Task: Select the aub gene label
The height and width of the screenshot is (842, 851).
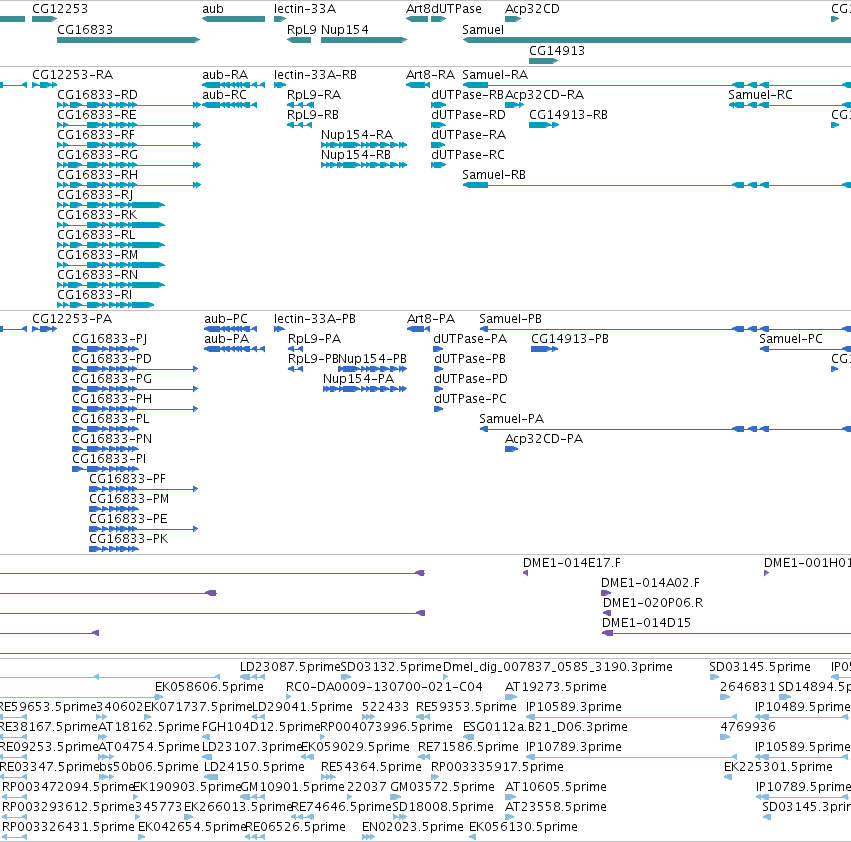Action: click(x=213, y=9)
